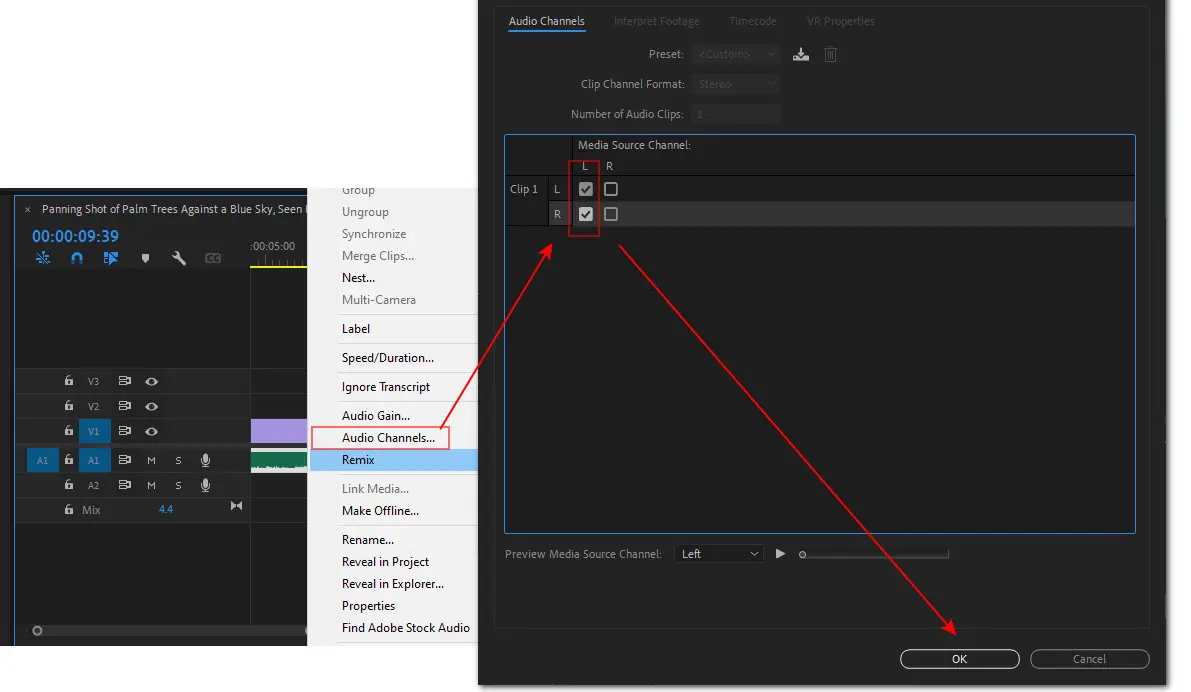Click the Mix track end-cap icon
Screen dimensions: 1191x692
point(236,506)
